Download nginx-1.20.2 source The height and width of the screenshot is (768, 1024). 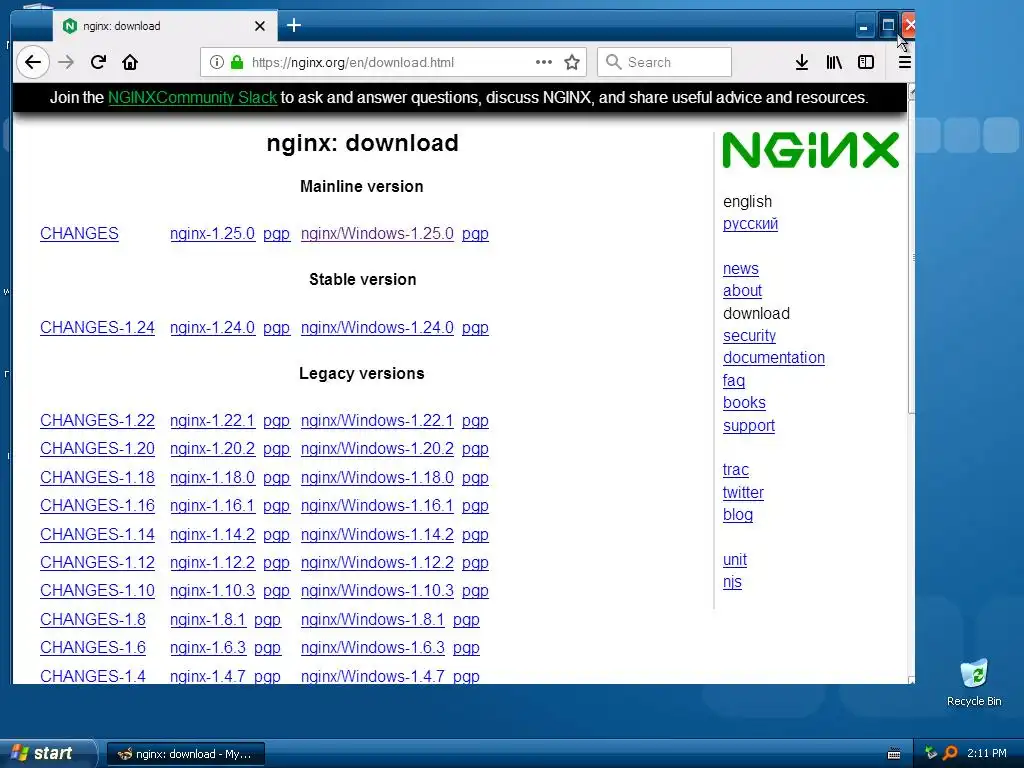point(212,449)
